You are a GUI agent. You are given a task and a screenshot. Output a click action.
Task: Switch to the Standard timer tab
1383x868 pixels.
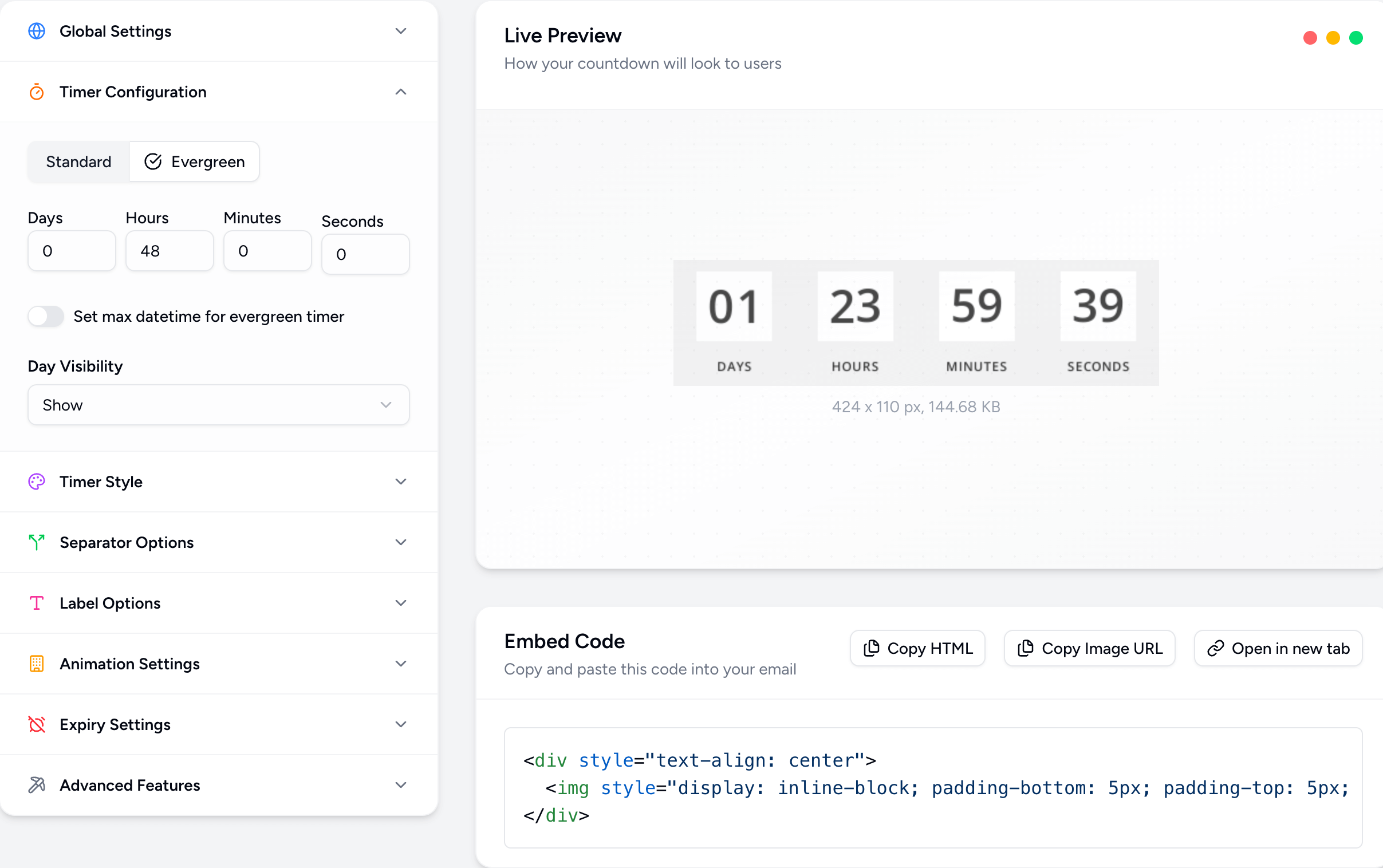click(78, 161)
